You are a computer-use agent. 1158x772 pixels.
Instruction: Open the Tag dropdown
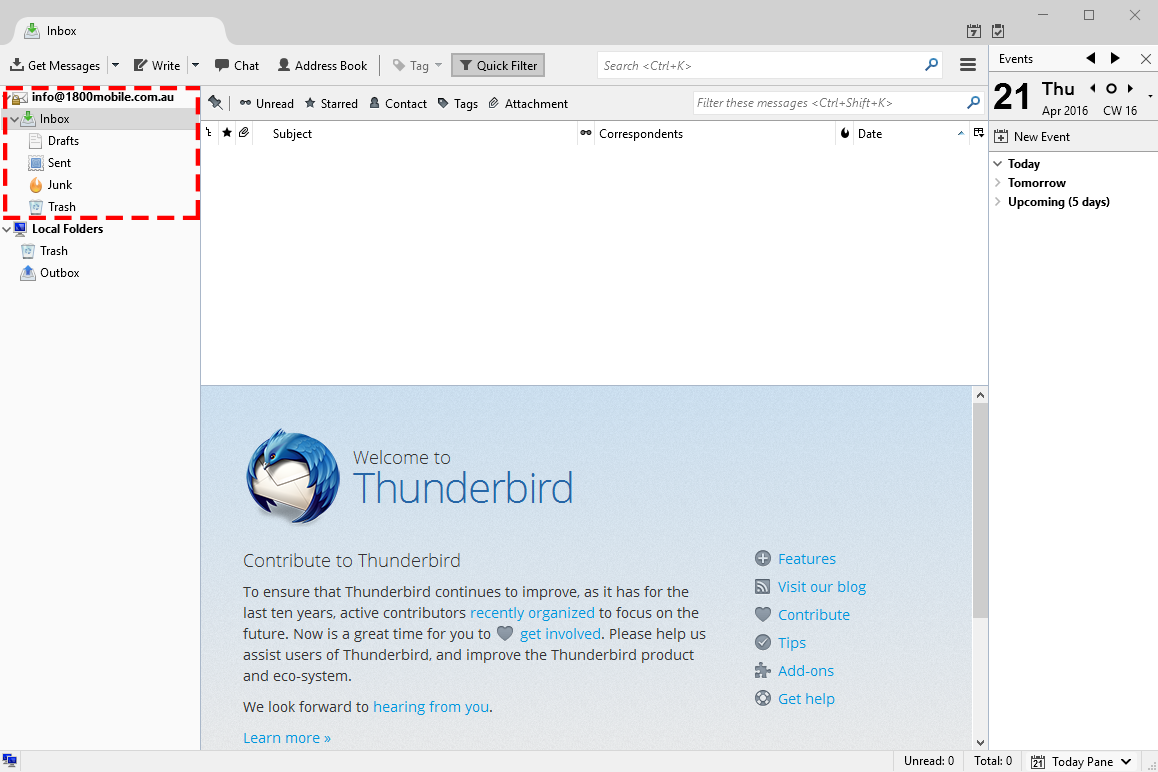(417, 66)
